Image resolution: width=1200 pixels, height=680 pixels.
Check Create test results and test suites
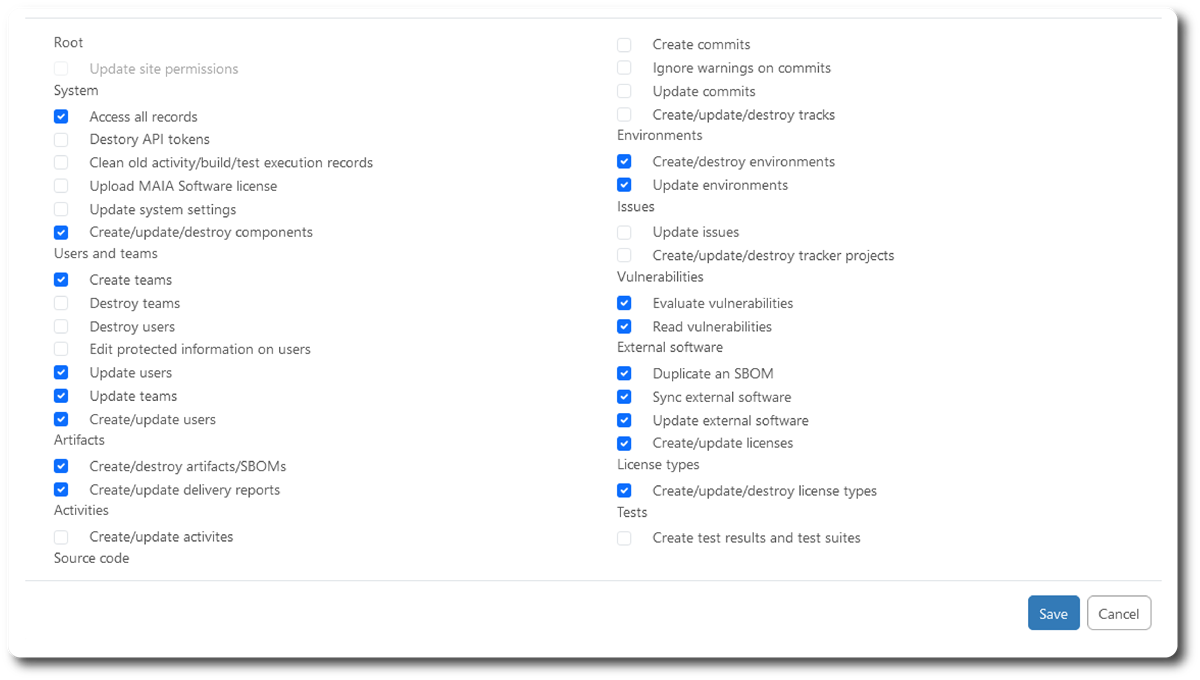coord(624,538)
